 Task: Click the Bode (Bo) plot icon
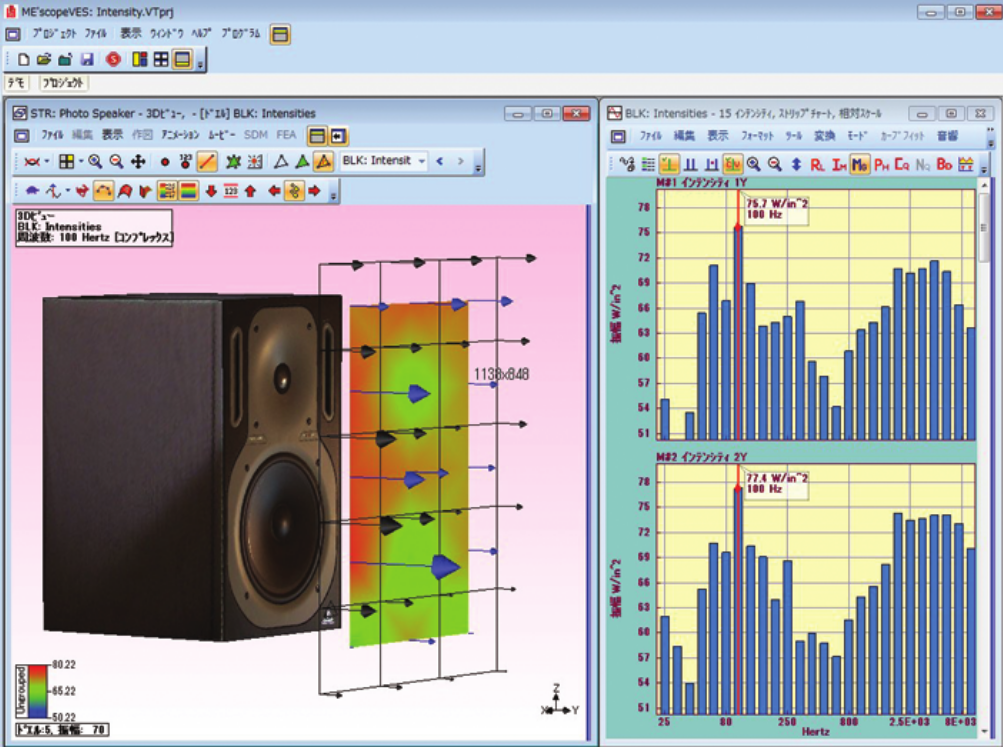[x=944, y=163]
